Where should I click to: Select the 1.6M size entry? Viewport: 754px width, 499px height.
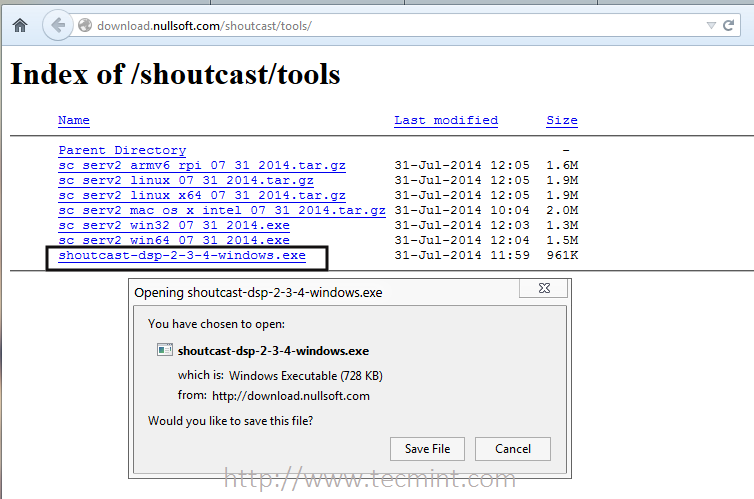[562, 165]
